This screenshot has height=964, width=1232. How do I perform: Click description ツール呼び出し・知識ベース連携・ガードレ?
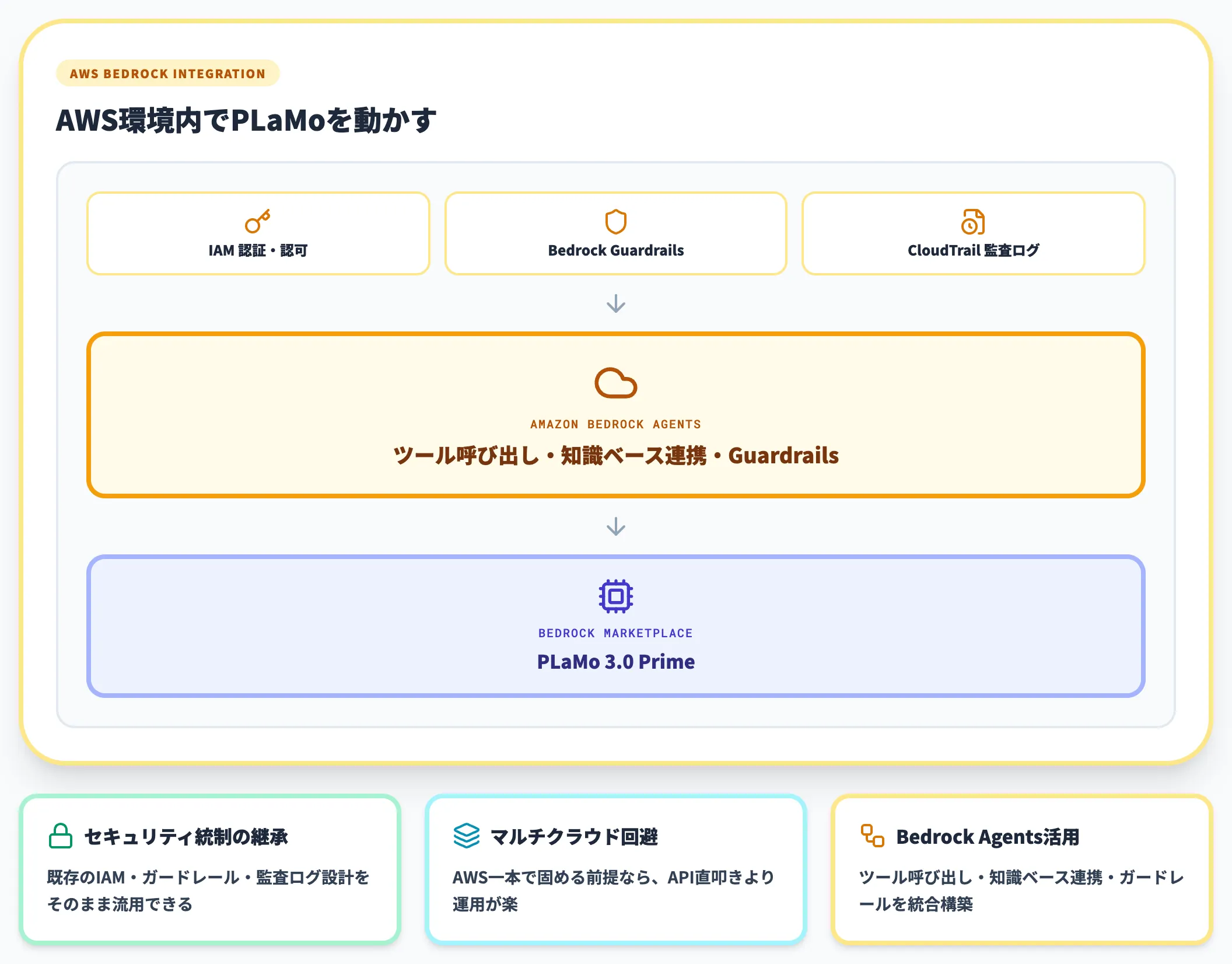tap(1021, 877)
